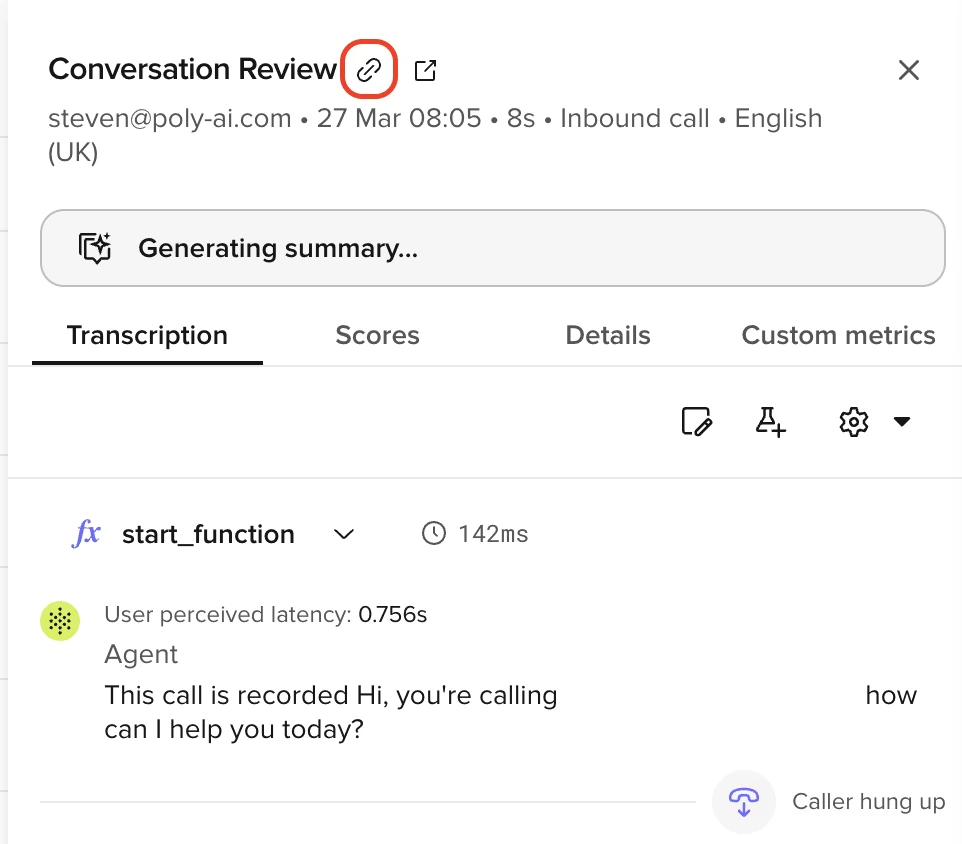Viewport: 962px width, 844px height.
Task: Click the flask add test icon
Action: (x=771, y=422)
